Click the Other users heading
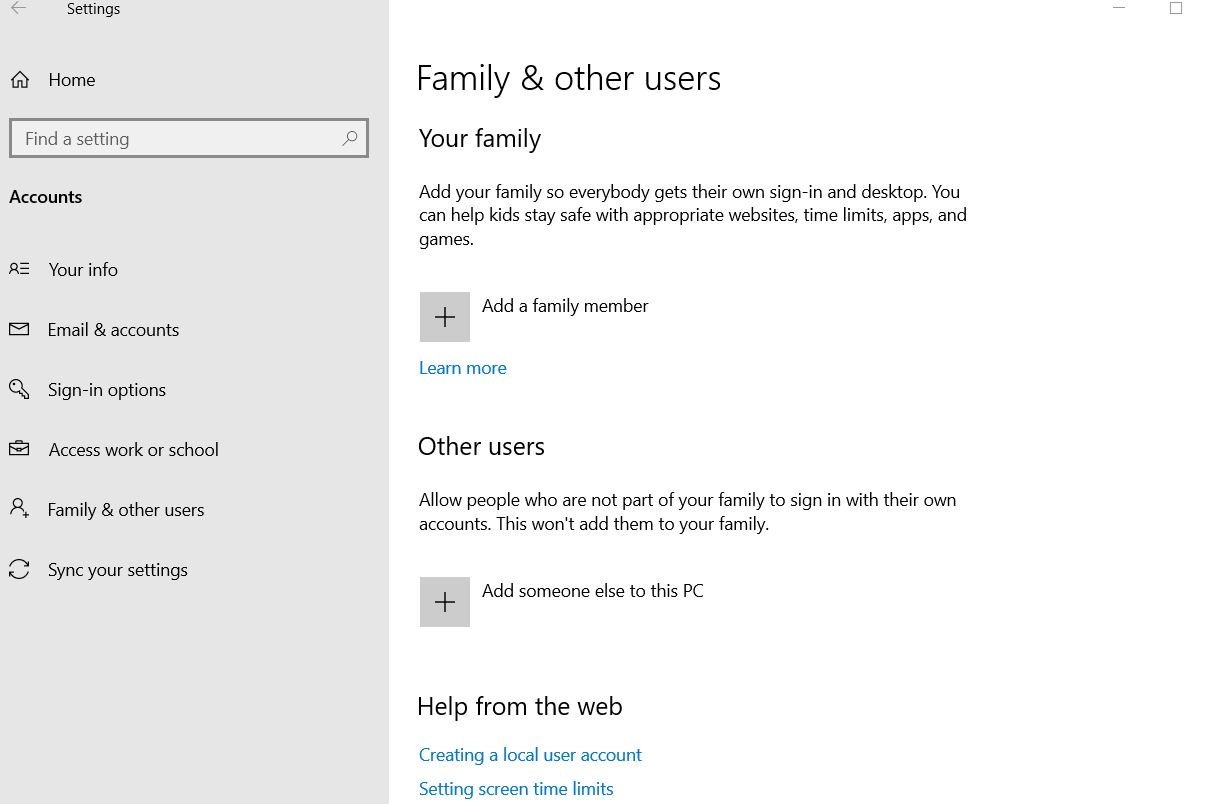The width and height of the screenshot is (1214, 804). [481, 446]
